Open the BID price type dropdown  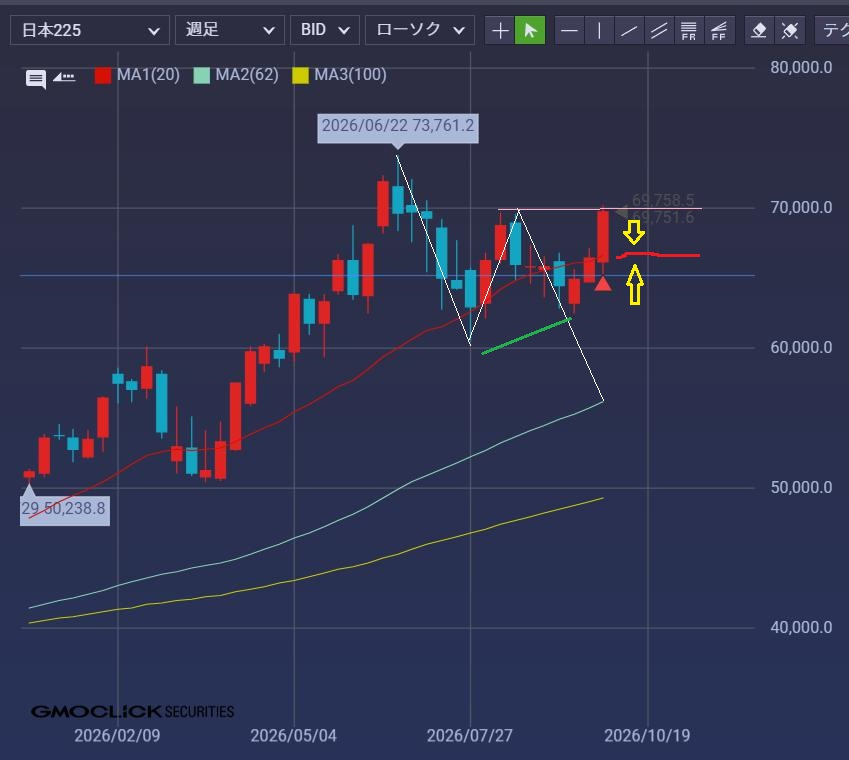point(325,30)
